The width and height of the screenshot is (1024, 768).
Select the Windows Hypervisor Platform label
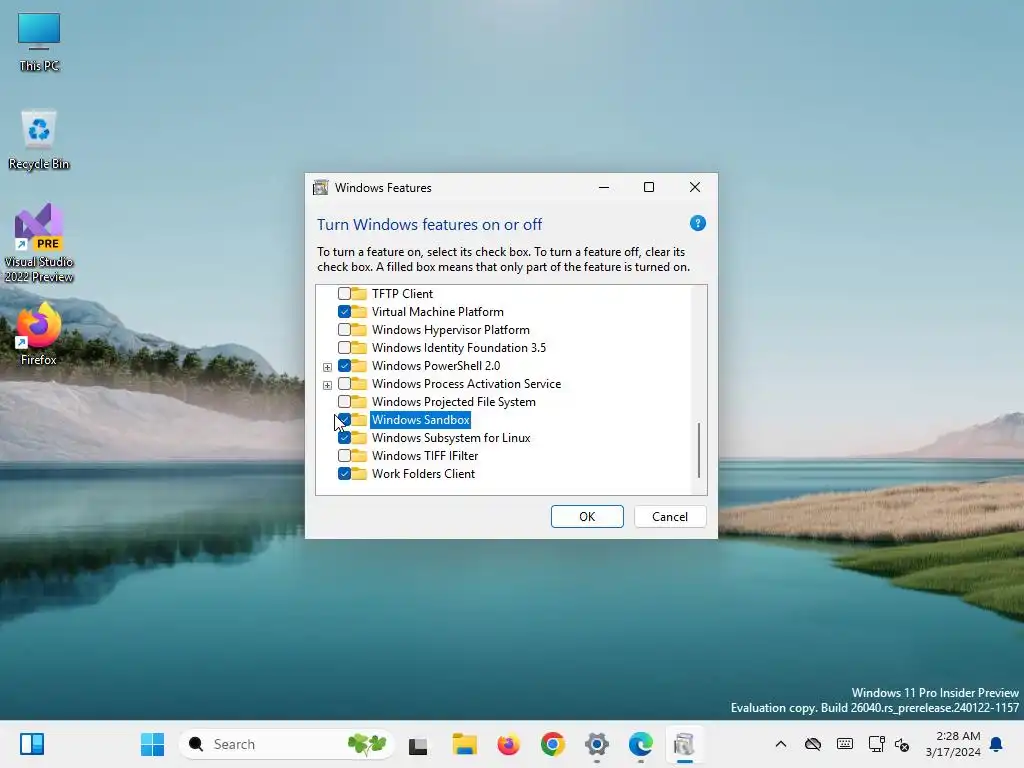click(x=451, y=330)
